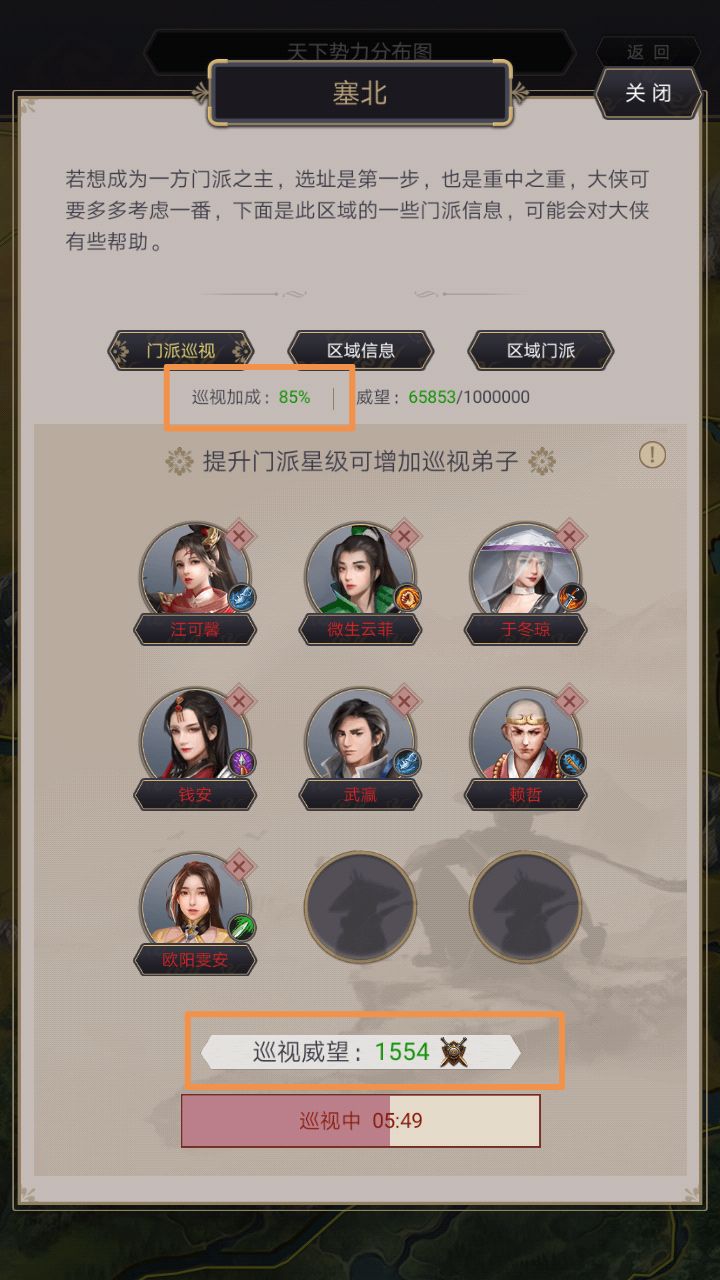The height and width of the screenshot is (1280, 720).
Task: Open the exclamation info icon
Action: [652, 456]
